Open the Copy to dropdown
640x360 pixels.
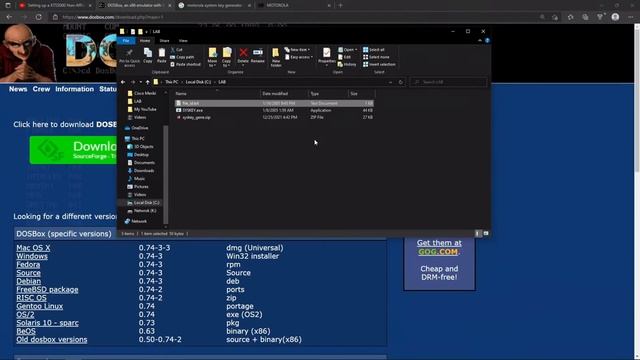click(x=227, y=57)
